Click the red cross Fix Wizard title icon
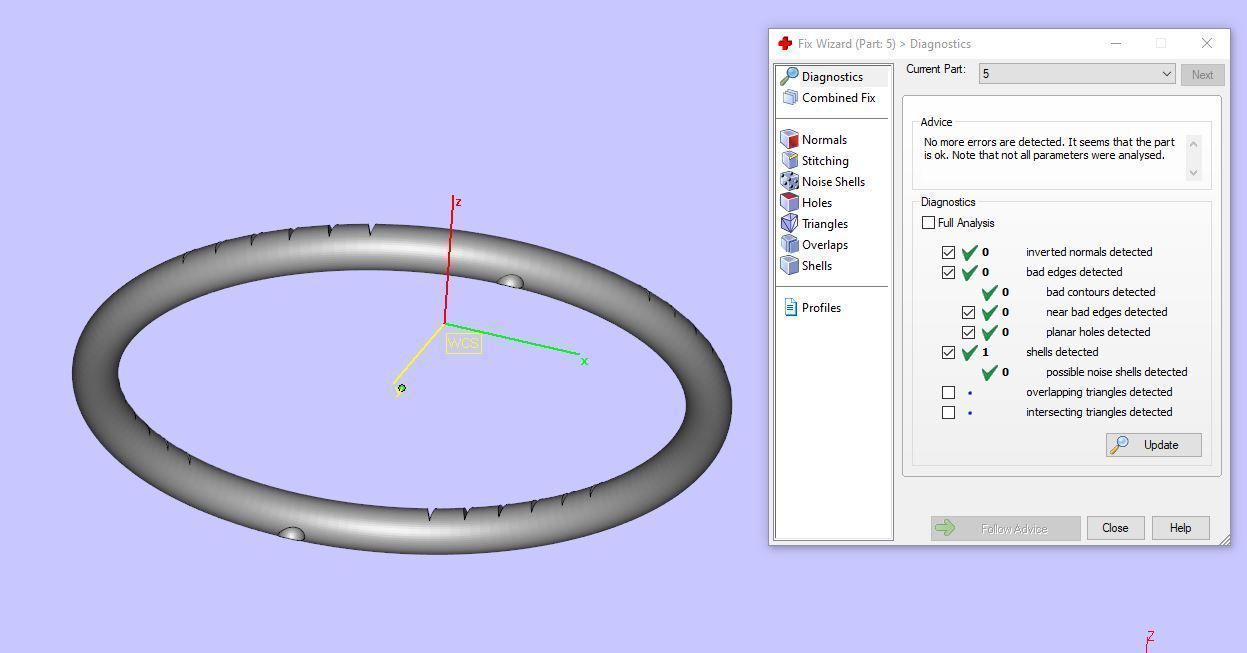This screenshot has height=653, width=1247. (x=785, y=43)
